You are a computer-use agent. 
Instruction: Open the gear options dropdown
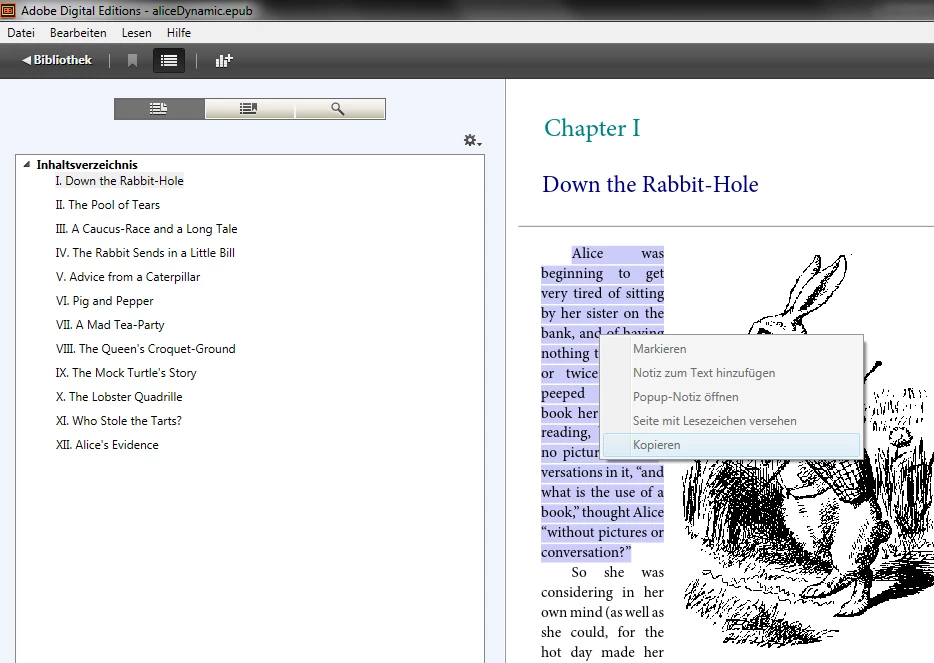pyautogui.click(x=472, y=141)
